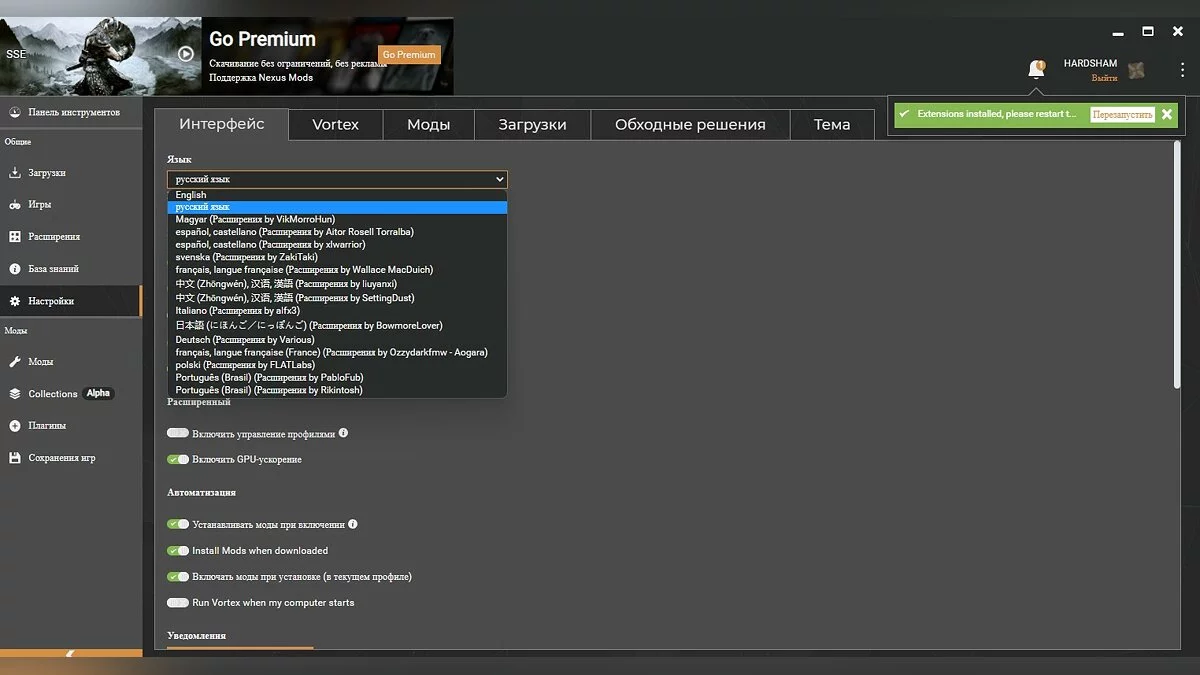
Task: Disable Включить GPU-ускорение toggle
Action: (x=178, y=460)
